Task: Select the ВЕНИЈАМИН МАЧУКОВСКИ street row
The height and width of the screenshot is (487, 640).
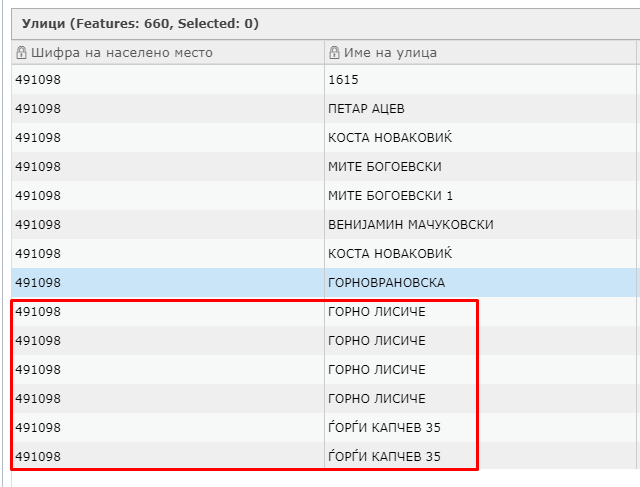Action: tap(410, 225)
